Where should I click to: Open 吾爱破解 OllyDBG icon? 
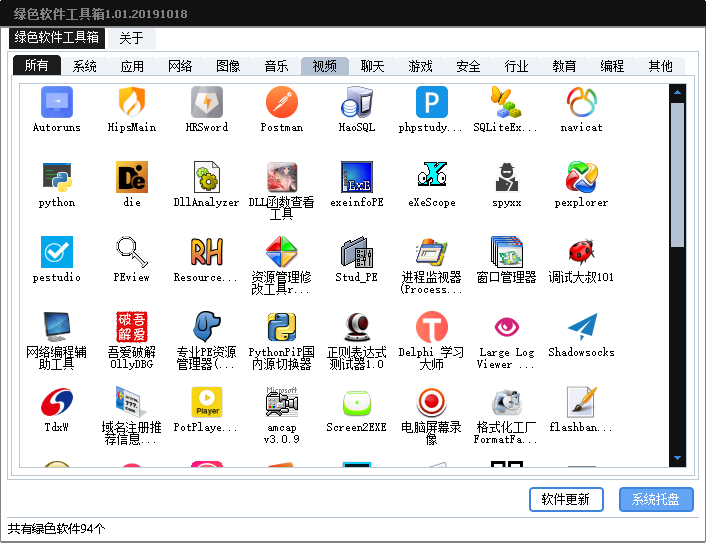click(131, 327)
